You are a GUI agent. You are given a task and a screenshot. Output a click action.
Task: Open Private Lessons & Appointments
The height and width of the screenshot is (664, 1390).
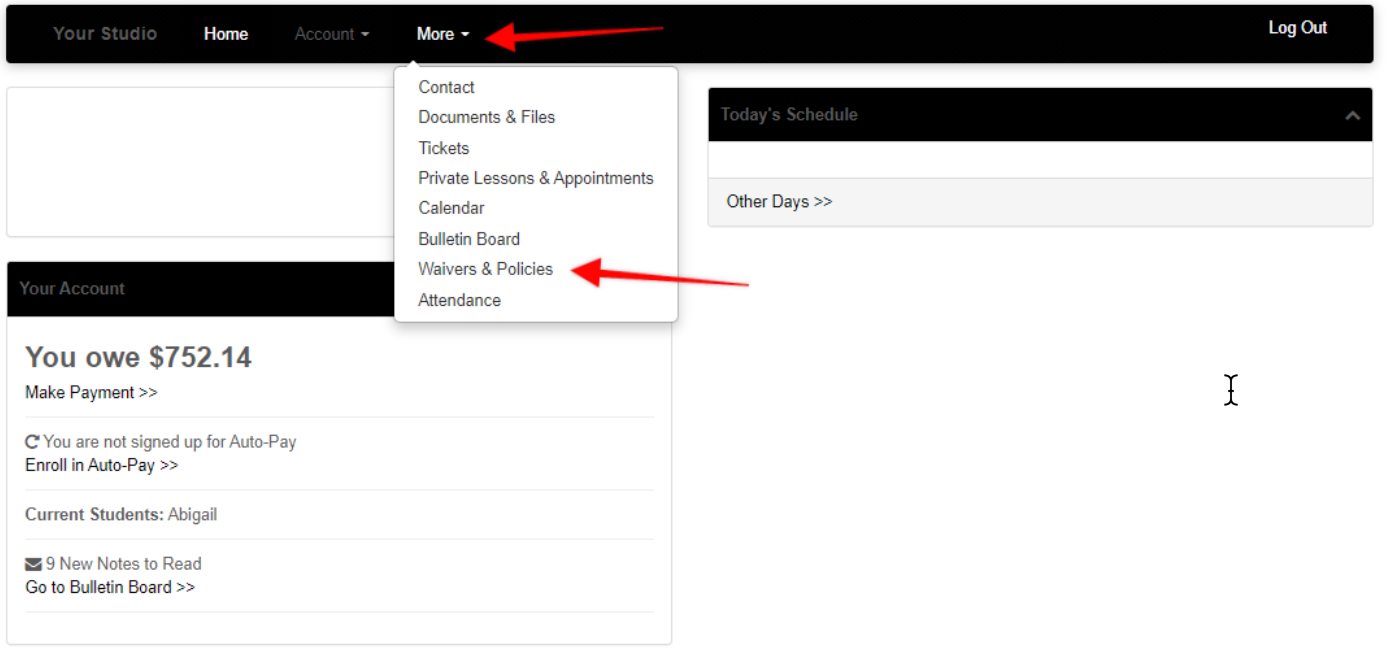tap(535, 178)
